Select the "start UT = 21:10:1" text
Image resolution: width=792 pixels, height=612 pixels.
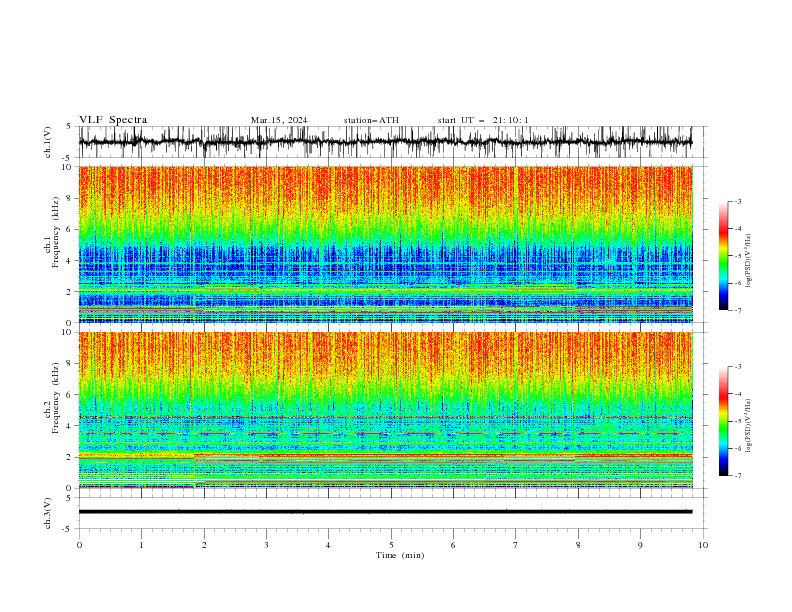[483, 120]
